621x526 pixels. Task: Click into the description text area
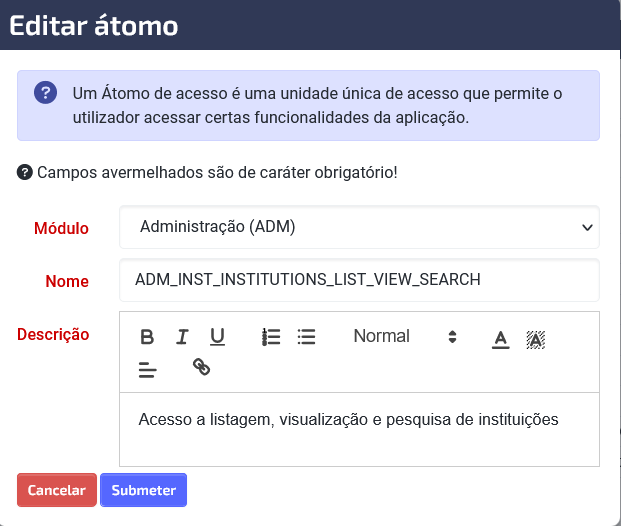(x=359, y=429)
